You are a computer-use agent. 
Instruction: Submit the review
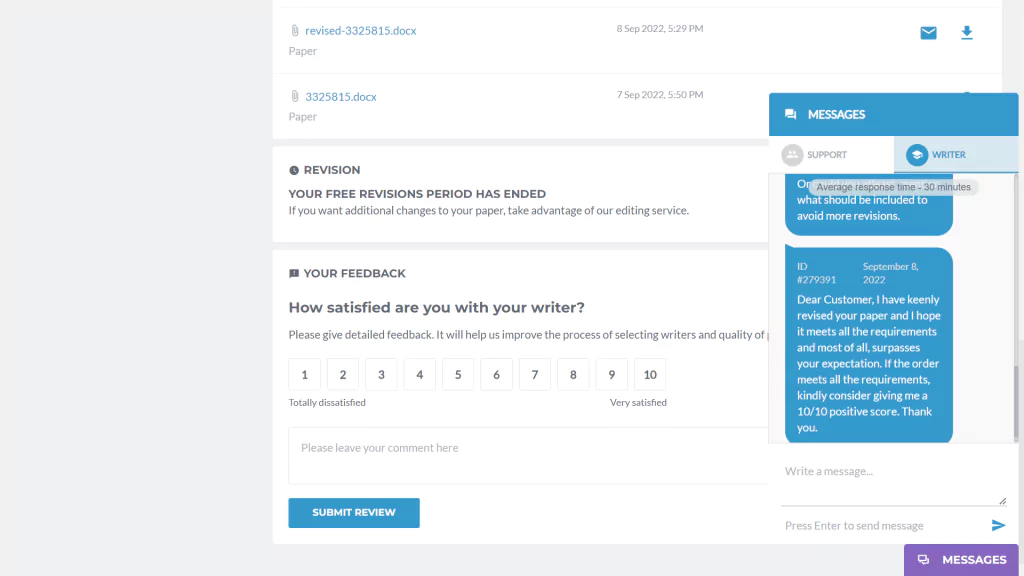354,513
